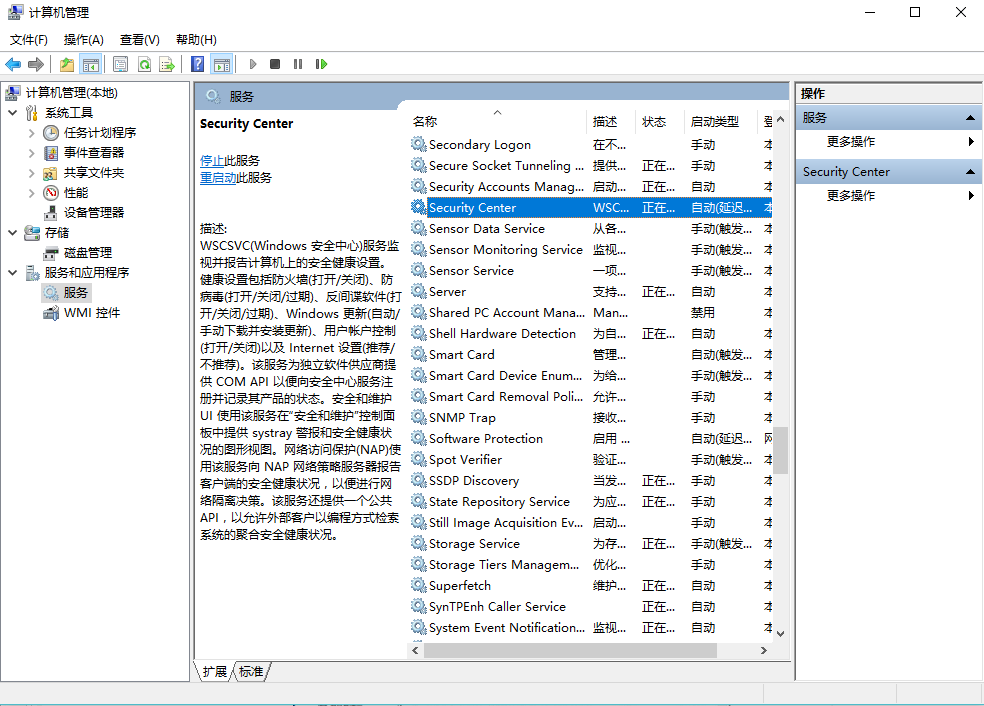Collapse the Security Center actions section
Viewport: 984px width, 706px height.
pyautogui.click(x=970, y=172)
